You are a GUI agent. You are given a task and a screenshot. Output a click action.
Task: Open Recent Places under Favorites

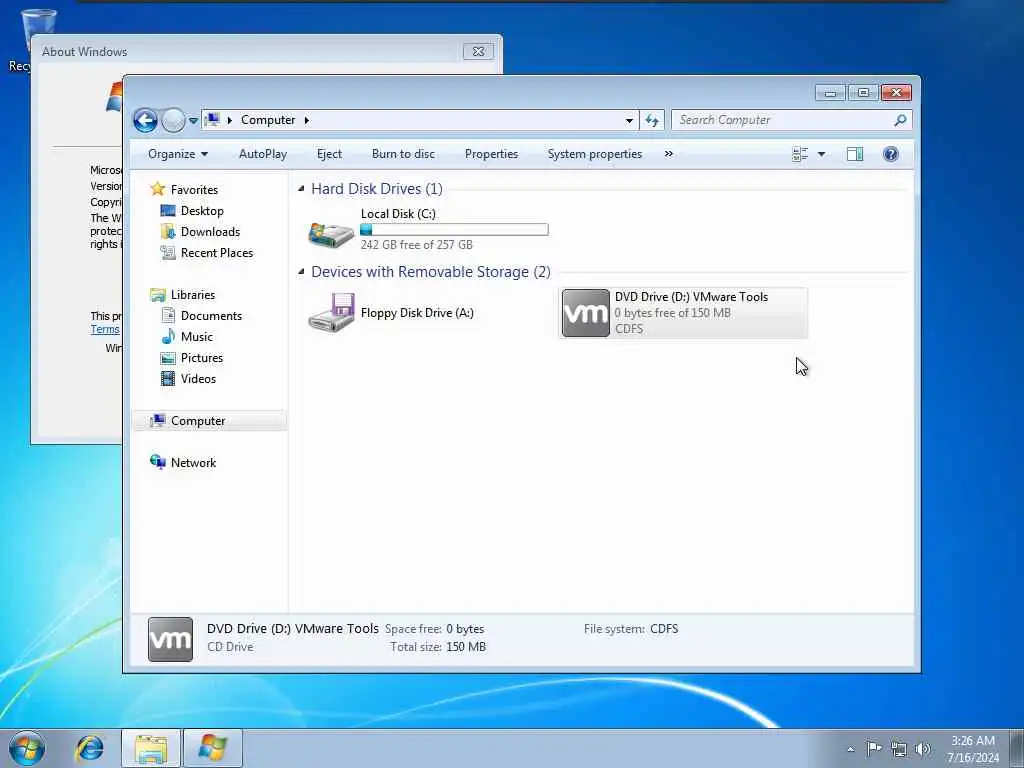[217, 253]
